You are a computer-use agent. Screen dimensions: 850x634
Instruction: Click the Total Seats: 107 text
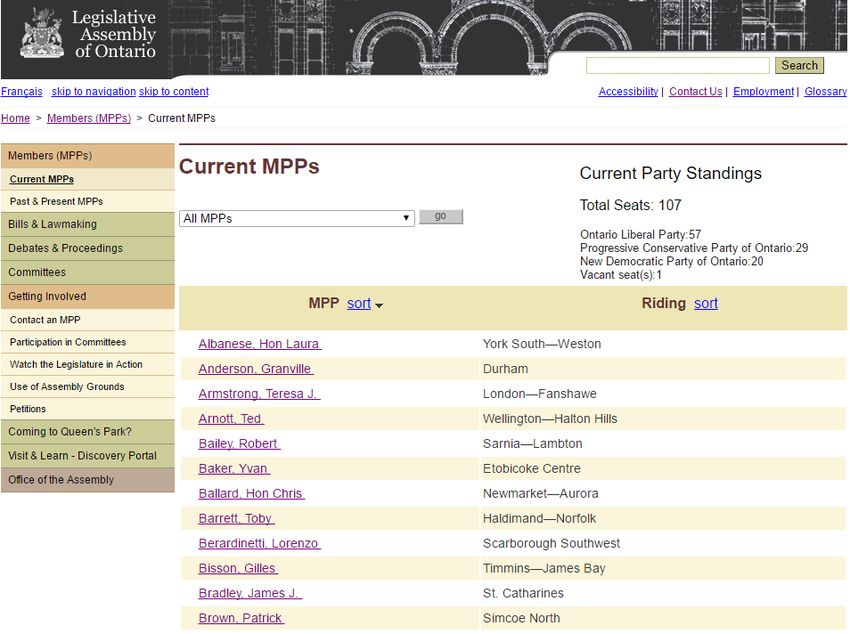(630, 205)
